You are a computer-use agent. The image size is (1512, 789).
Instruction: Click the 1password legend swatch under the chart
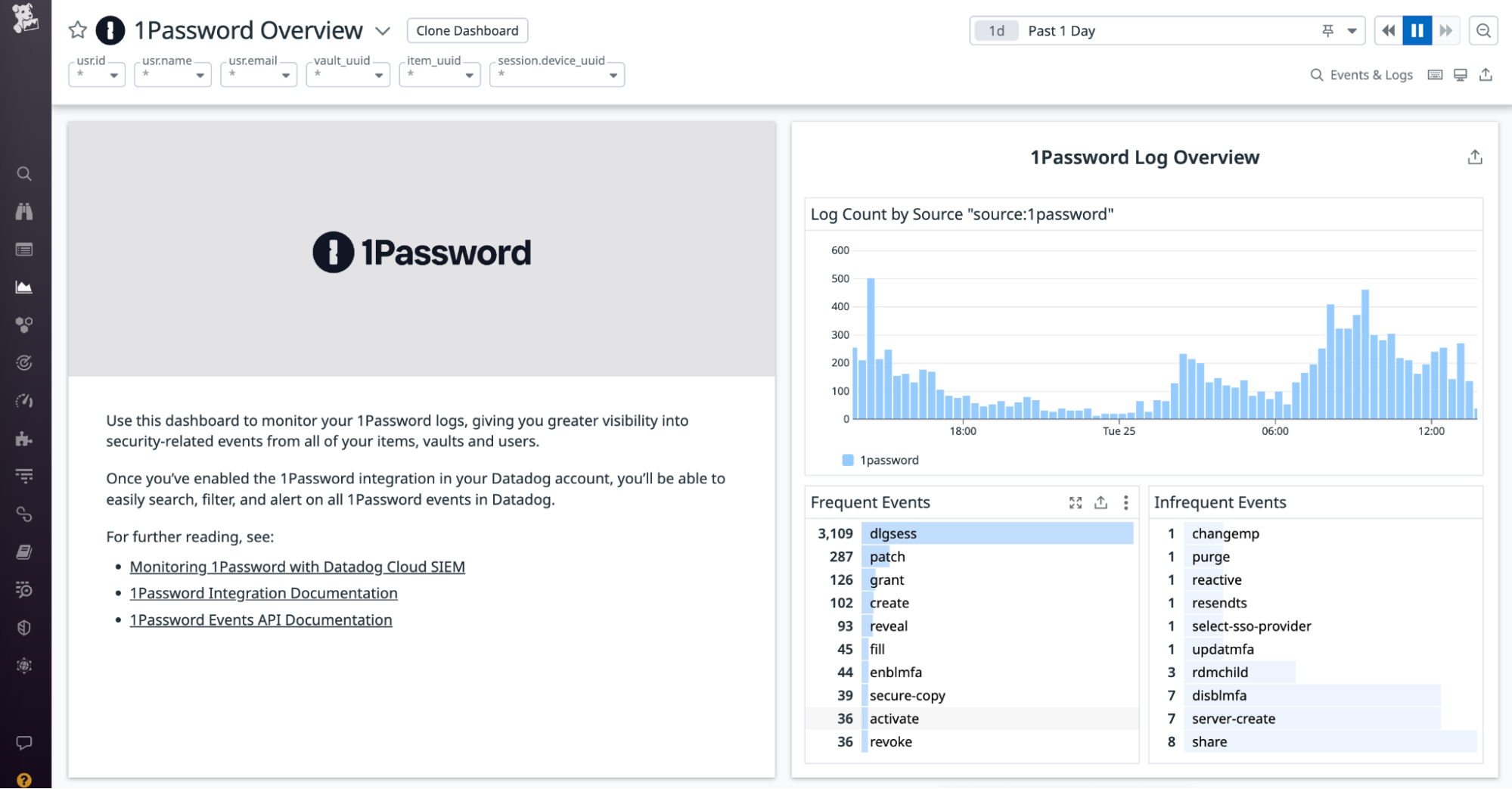coord(846,459)
